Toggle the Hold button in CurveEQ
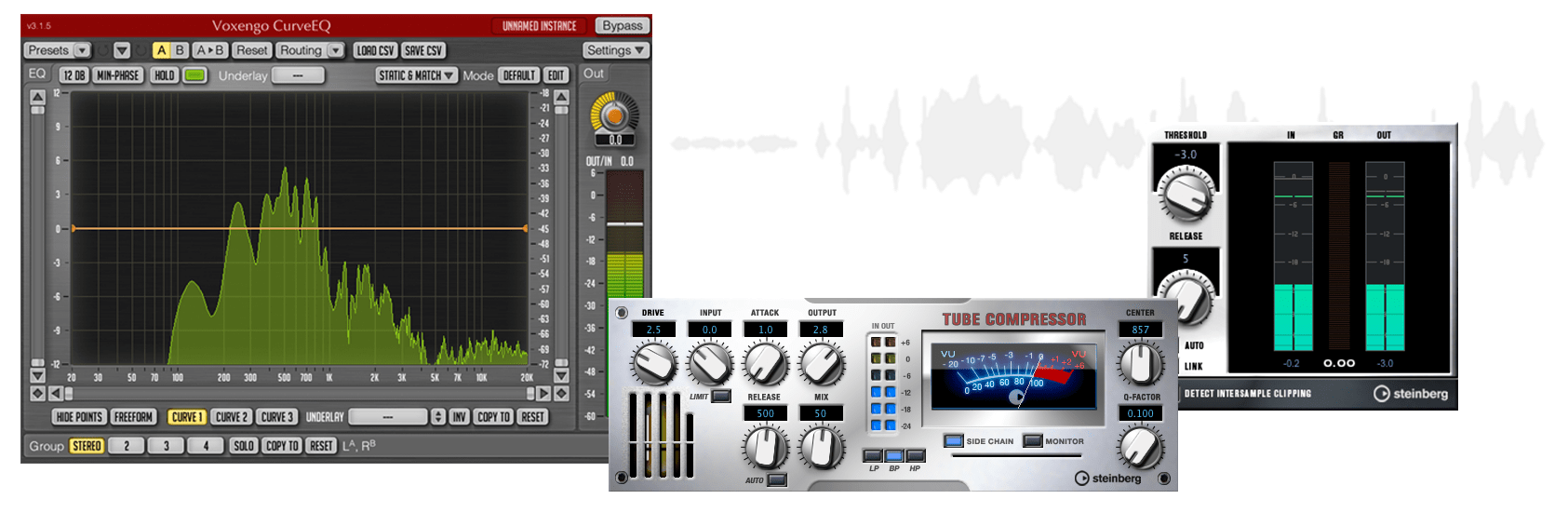 (165, 75)
